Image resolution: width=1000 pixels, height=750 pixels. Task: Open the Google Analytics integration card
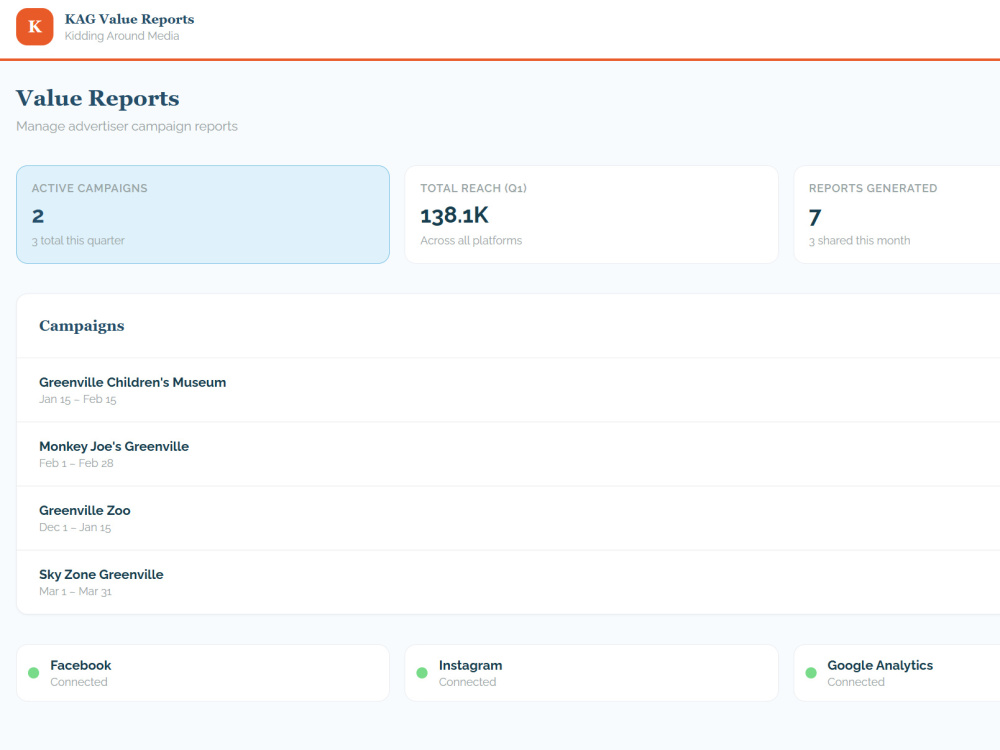pyautogui.click(x=897, y=673)
